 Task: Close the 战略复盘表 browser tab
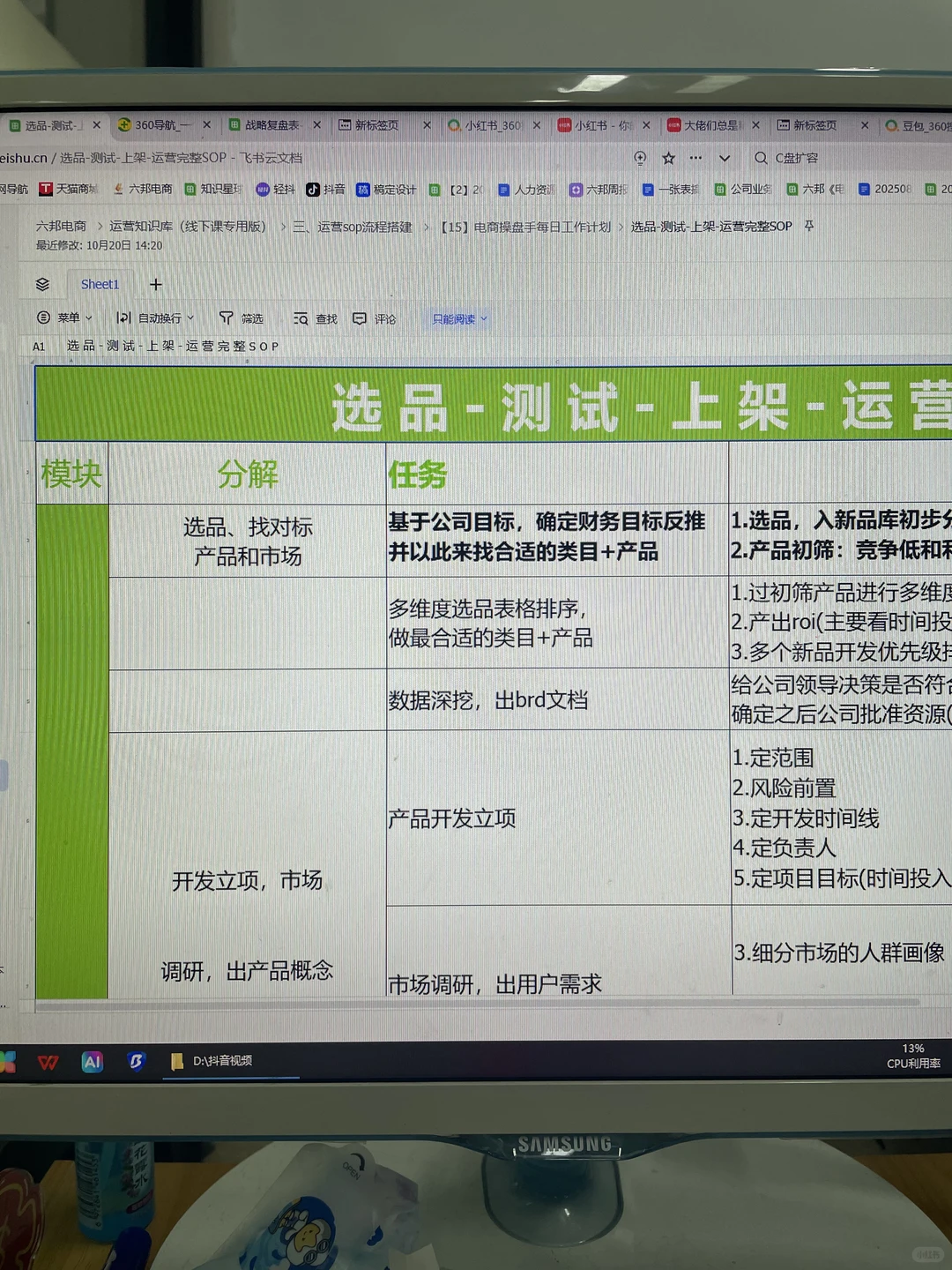317,125
